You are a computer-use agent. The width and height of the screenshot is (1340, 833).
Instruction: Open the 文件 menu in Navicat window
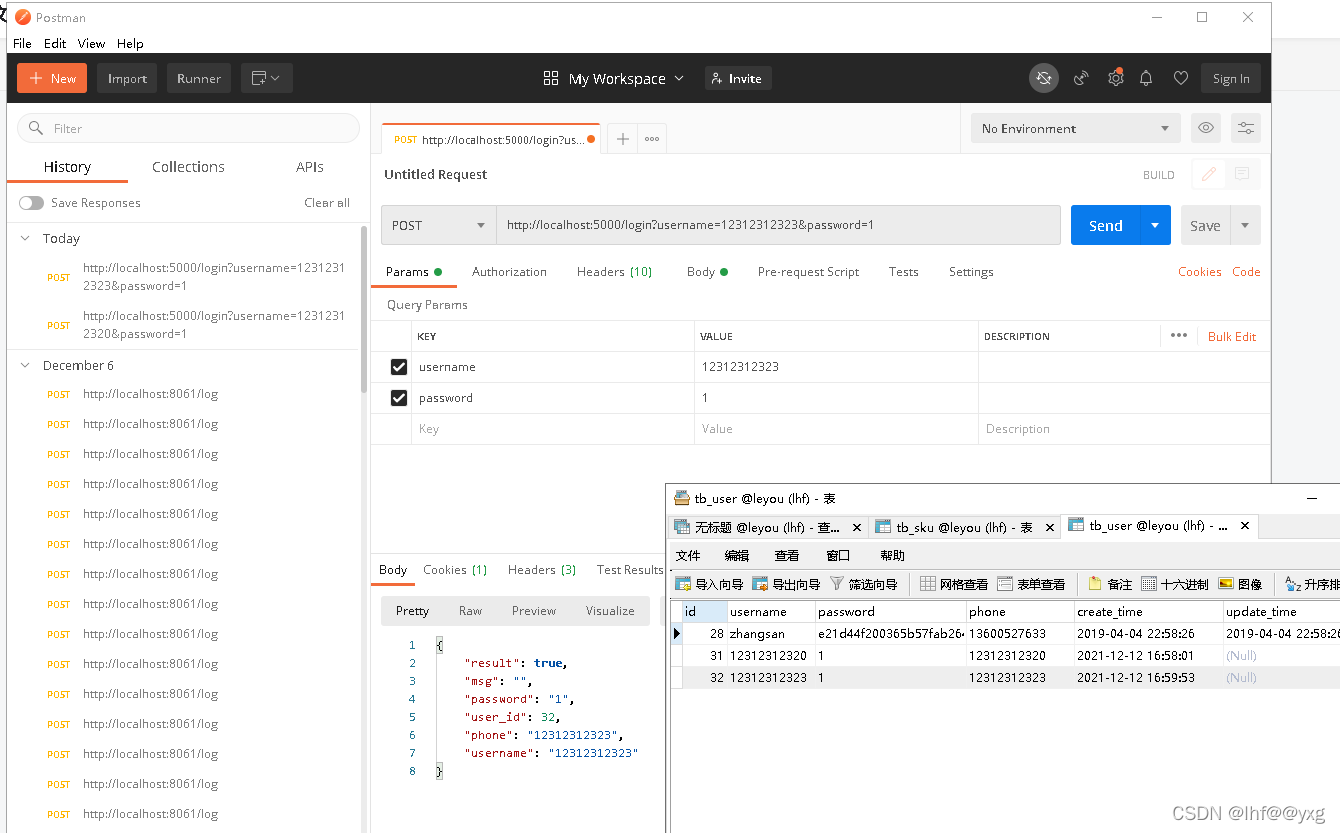click(688, 555)
